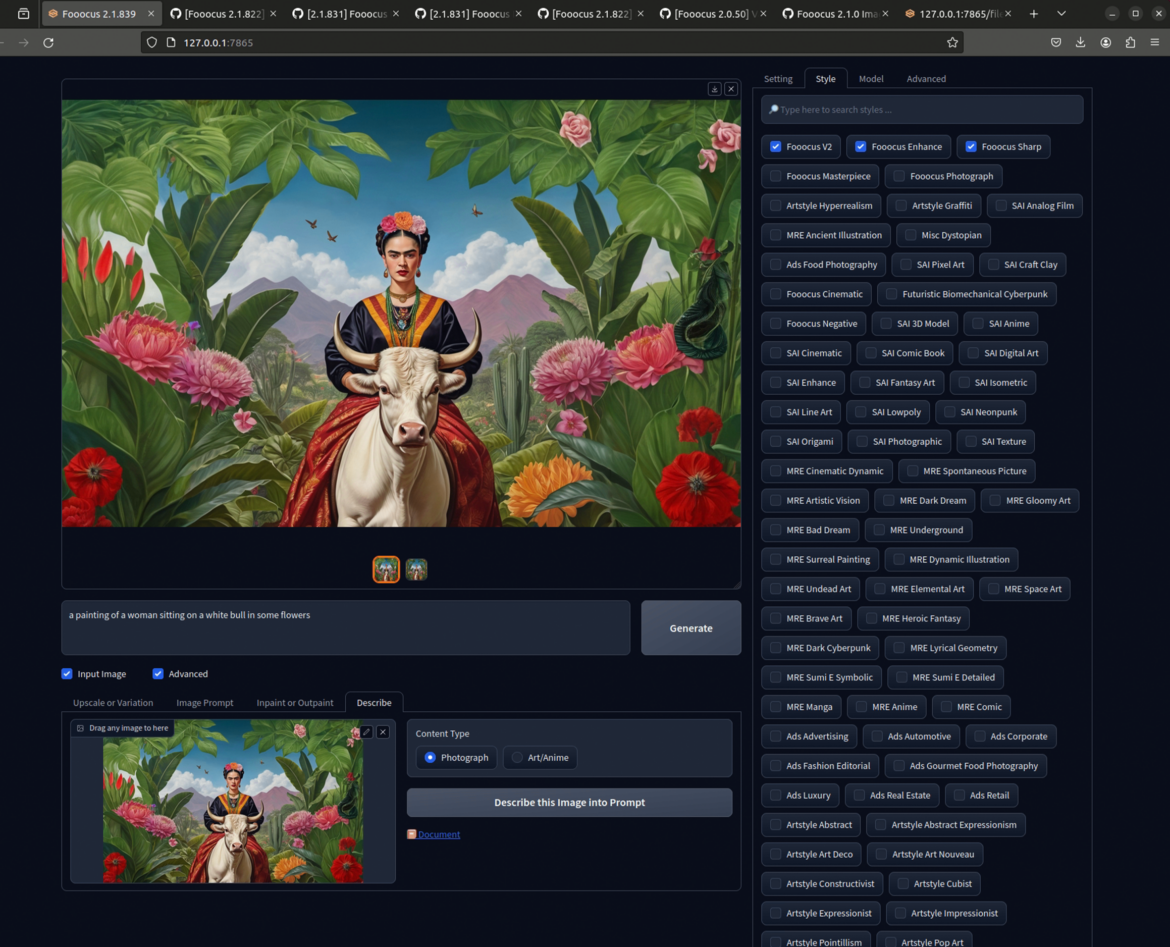Click into the prompt text box
Viewport: 1170px width, 947px height.
pyautogui.click(x=346, y=628)
